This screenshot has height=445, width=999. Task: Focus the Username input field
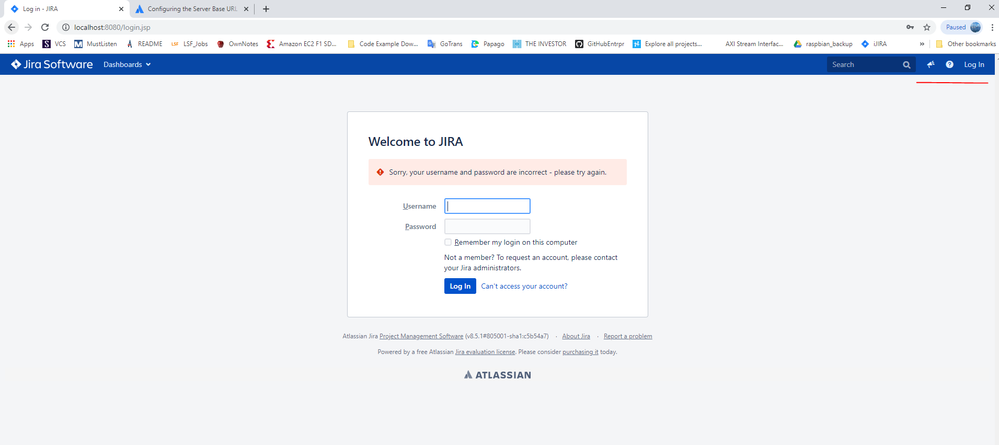(x=487, y=206)
